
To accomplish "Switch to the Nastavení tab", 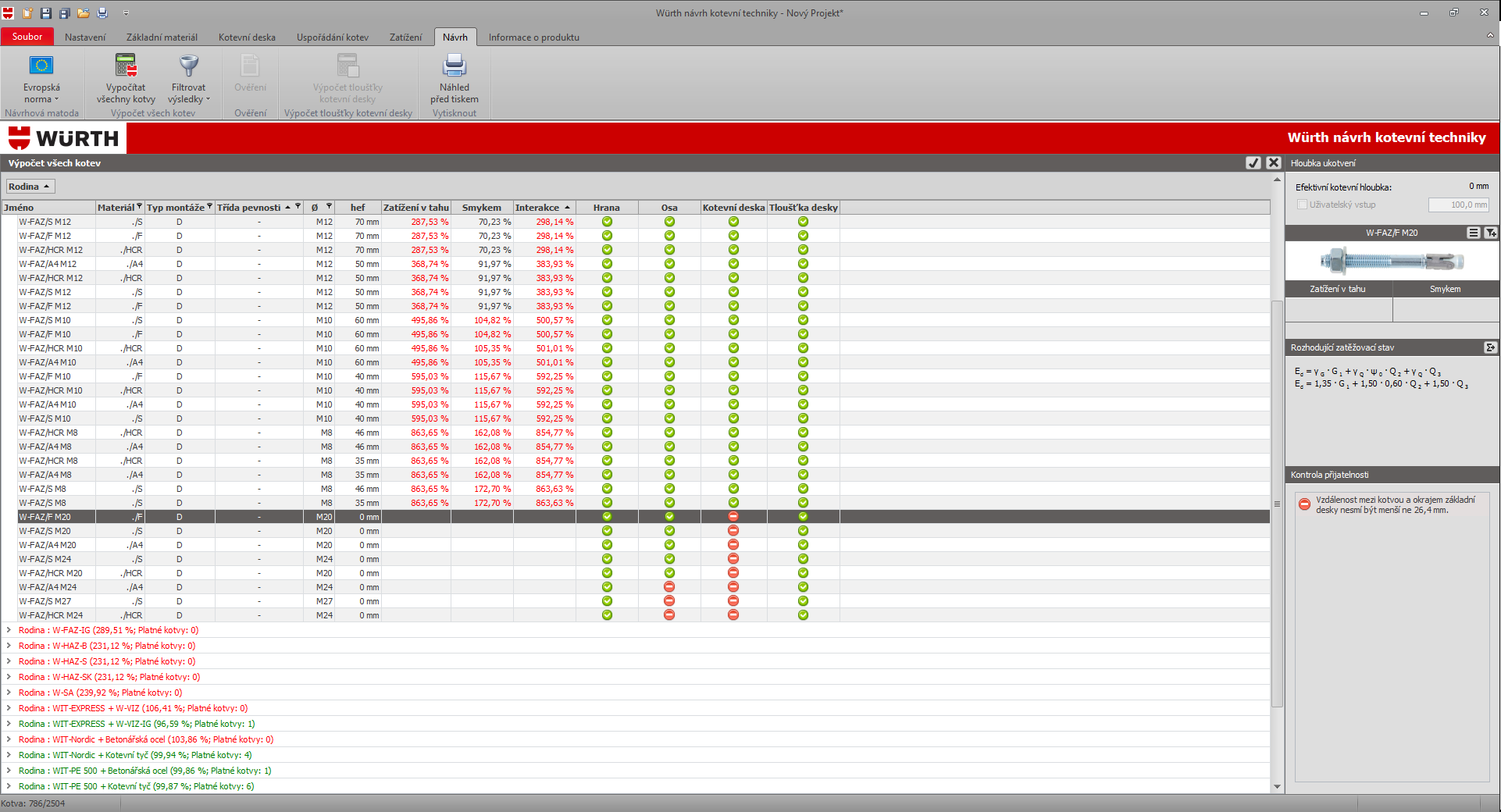I will (x=85, y=37).
